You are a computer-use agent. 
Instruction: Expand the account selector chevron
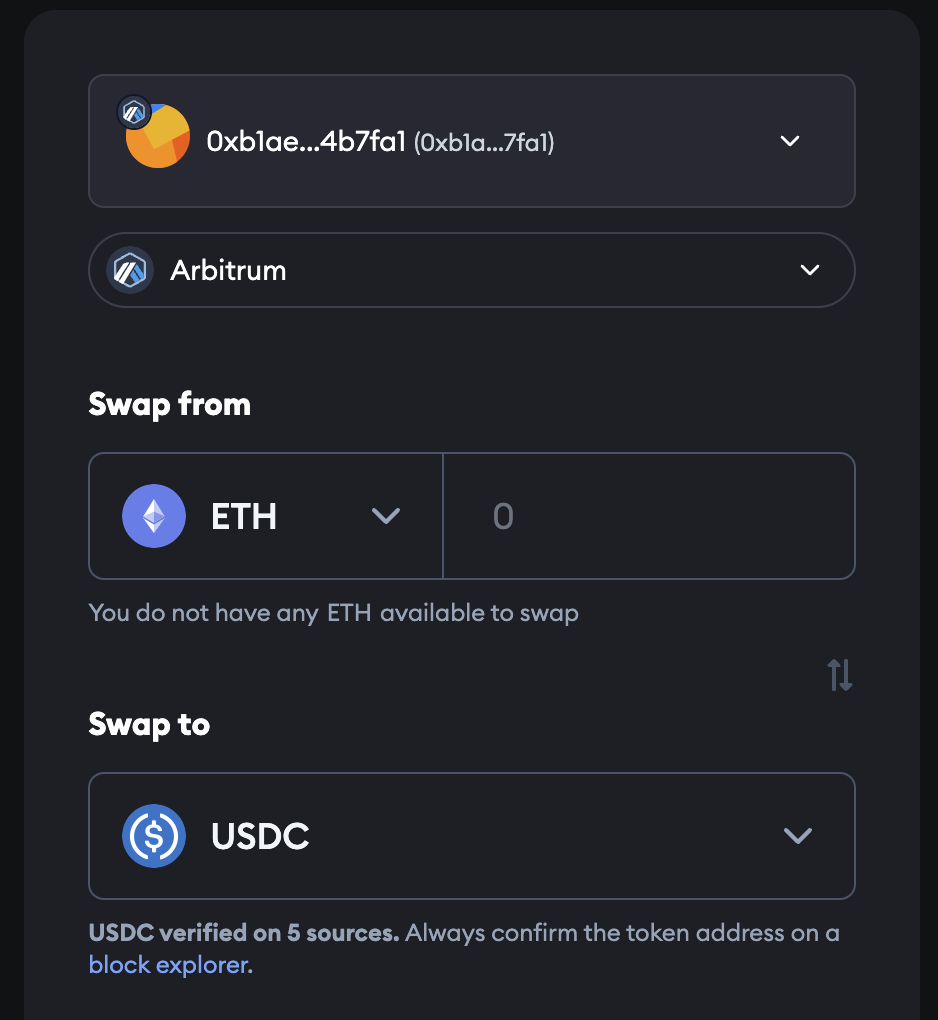pyautogui.click(x=790, y=141)
